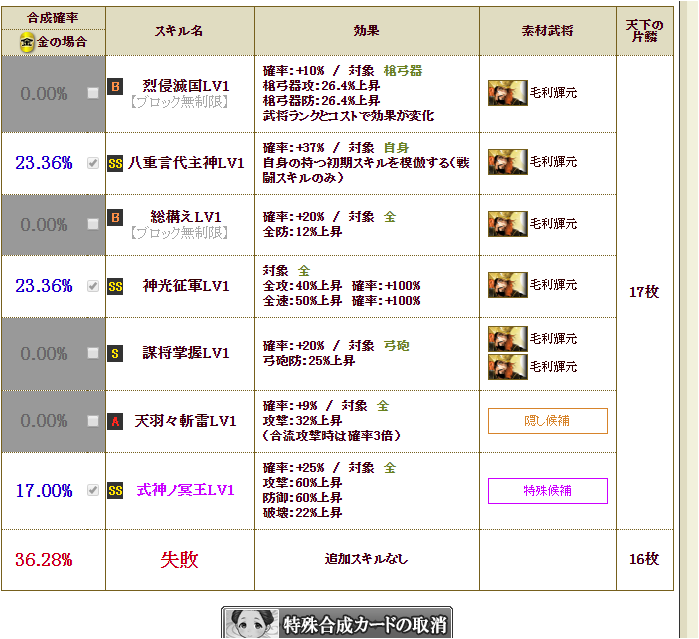Click the A rank icon beside 天羽々斬雷LV1

coord(115,421)
